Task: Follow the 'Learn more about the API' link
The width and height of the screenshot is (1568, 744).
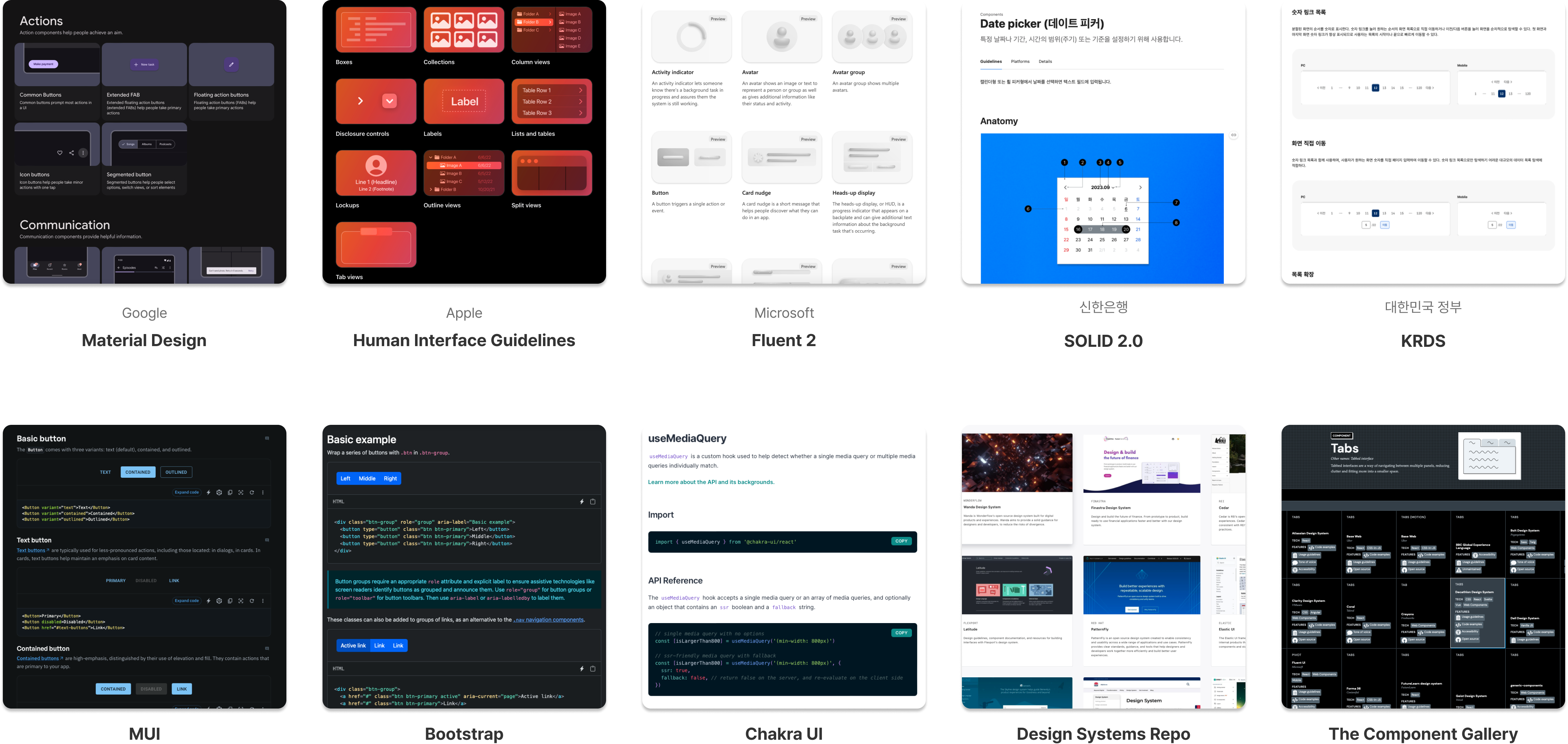Action: click(x=711, y=482)
